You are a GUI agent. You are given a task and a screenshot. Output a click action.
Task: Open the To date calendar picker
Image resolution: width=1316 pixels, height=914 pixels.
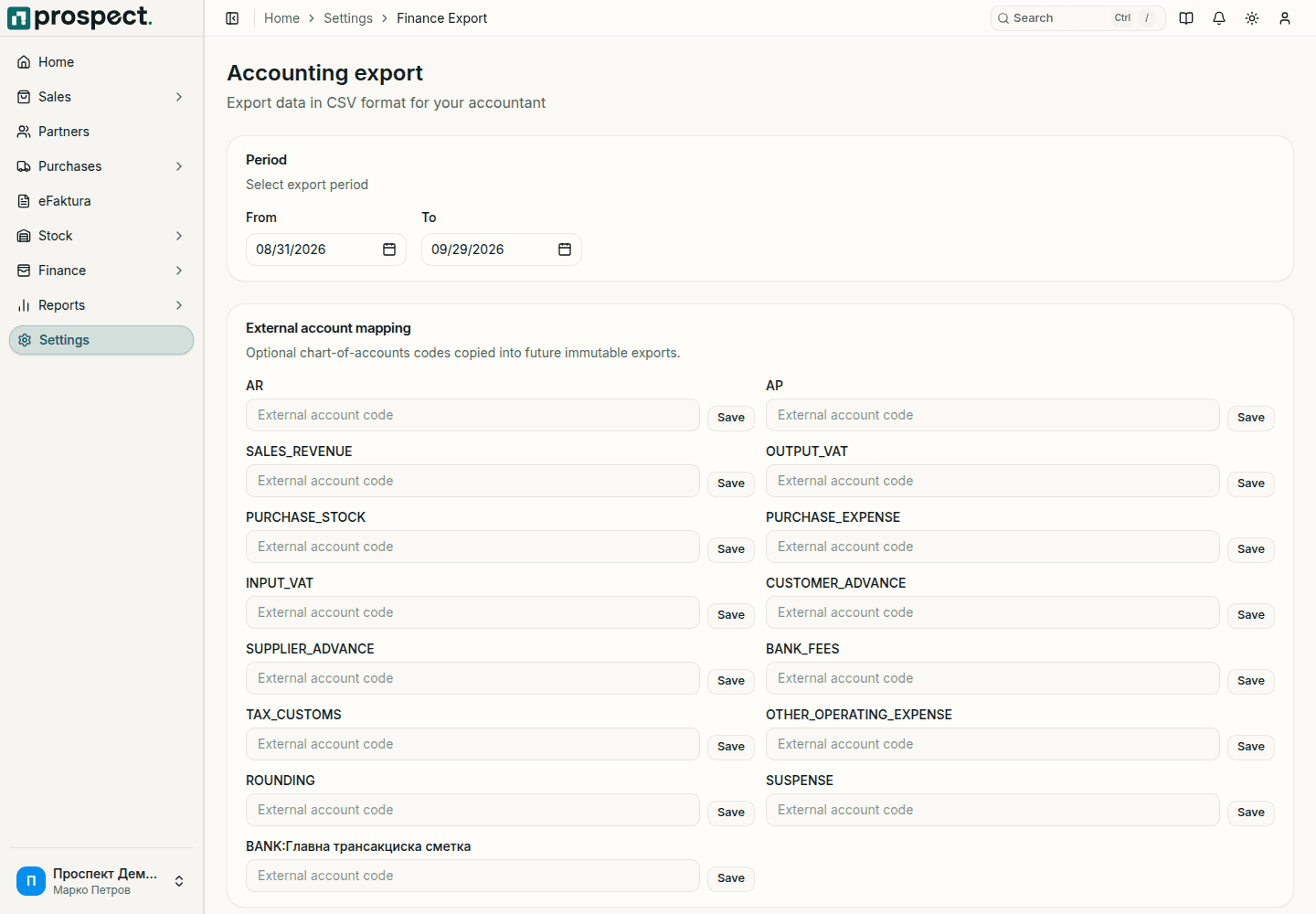coord(565,250)
